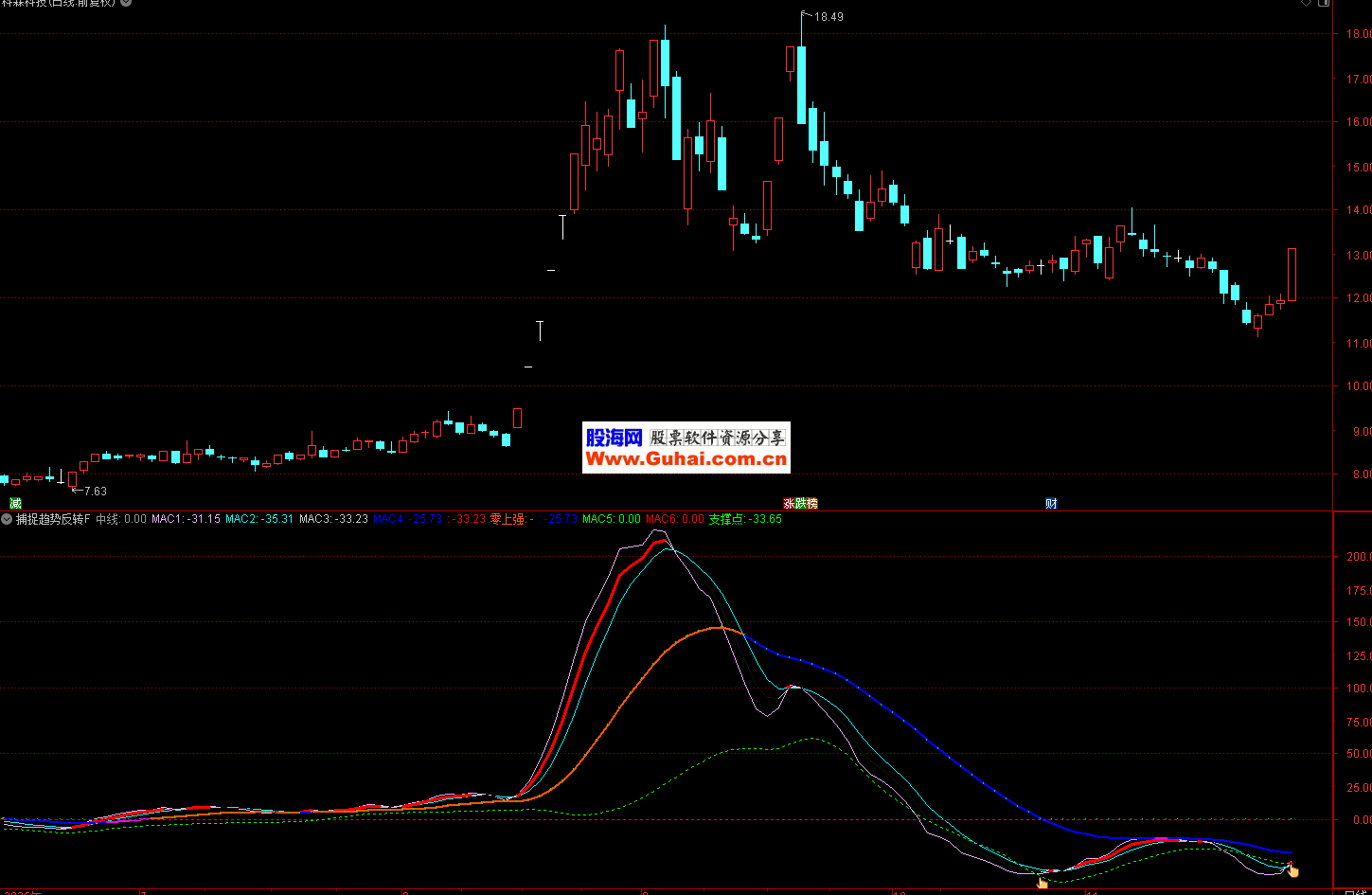Click the 7.63 low price label
Image resolution: width=1372 pixels, height=895 pixels.
pyautogui.click(x=93, y=492)
